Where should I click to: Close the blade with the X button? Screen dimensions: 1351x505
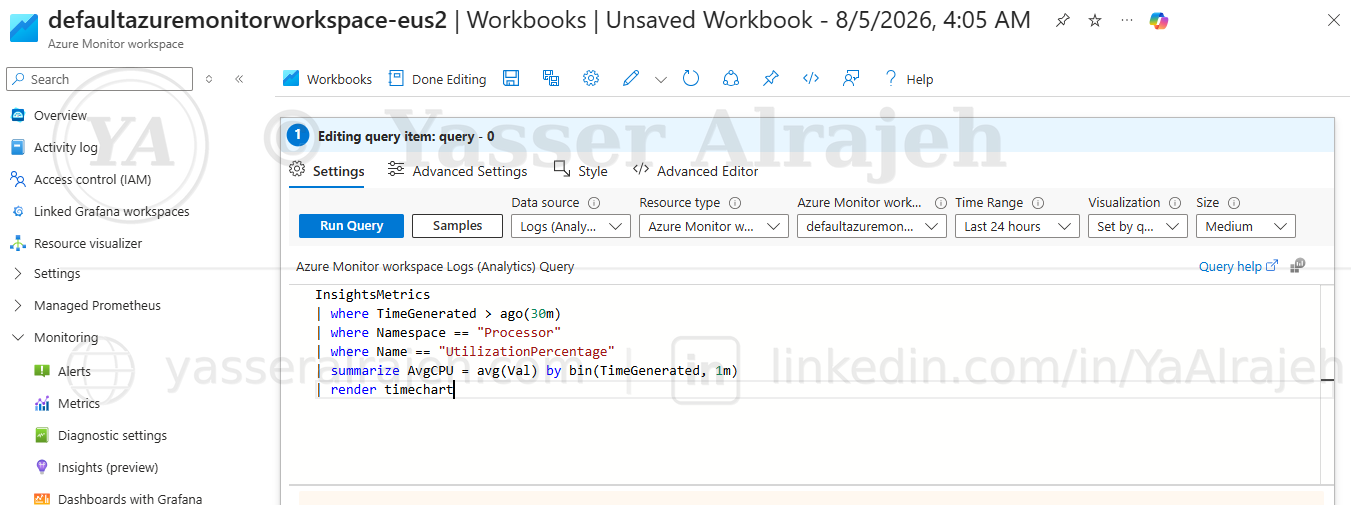click(1333, 20)
